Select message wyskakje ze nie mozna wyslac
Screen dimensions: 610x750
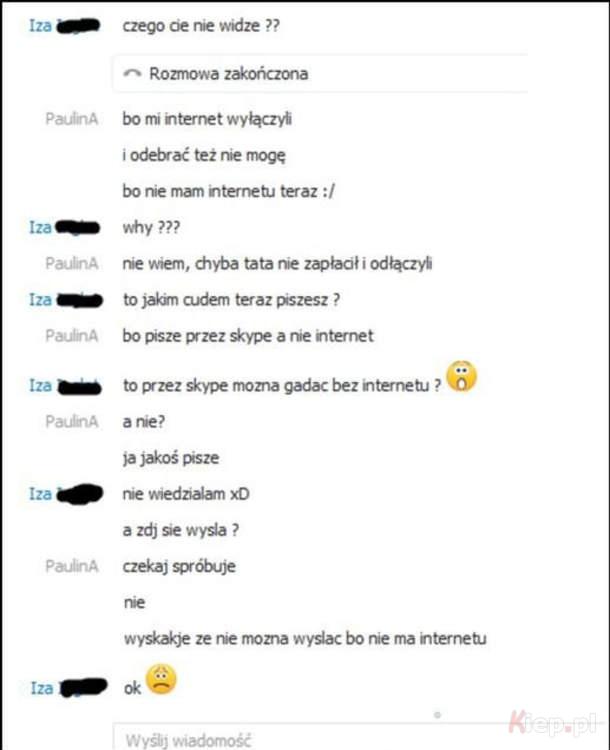tap(305, 639)
